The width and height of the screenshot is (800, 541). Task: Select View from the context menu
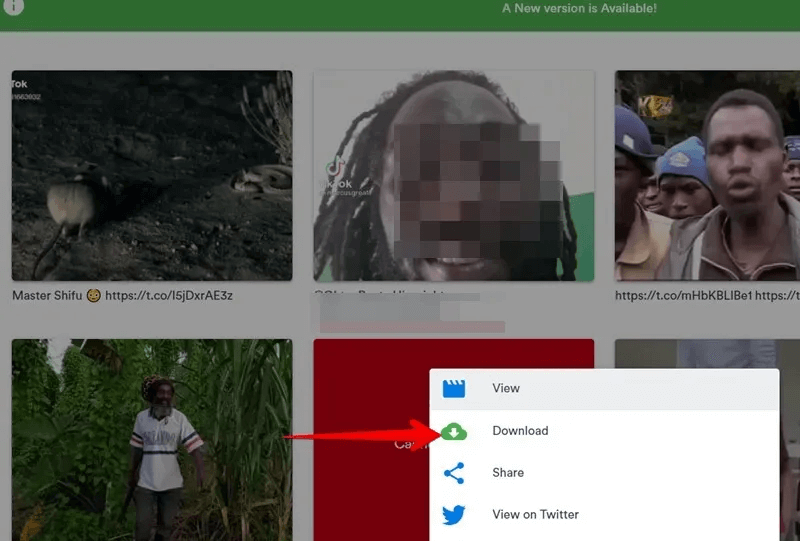[x=506, y=388]
